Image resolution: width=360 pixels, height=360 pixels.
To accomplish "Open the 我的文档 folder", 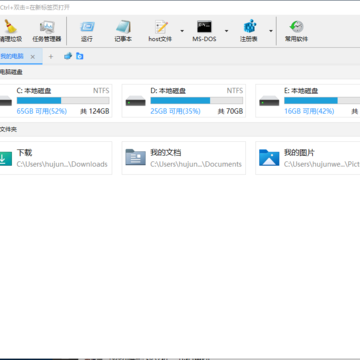I will click(184, 158).
